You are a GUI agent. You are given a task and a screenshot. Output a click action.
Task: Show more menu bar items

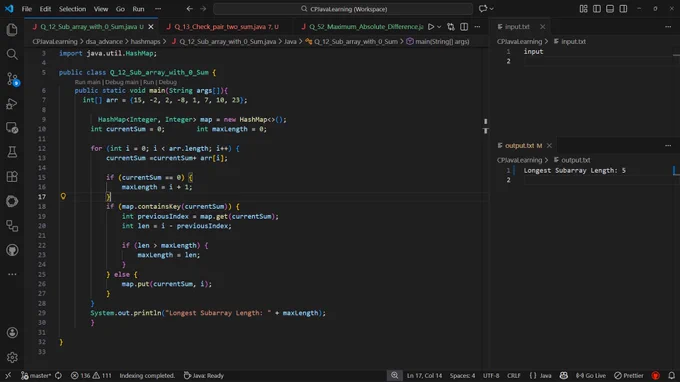click(x=158, y=9)
